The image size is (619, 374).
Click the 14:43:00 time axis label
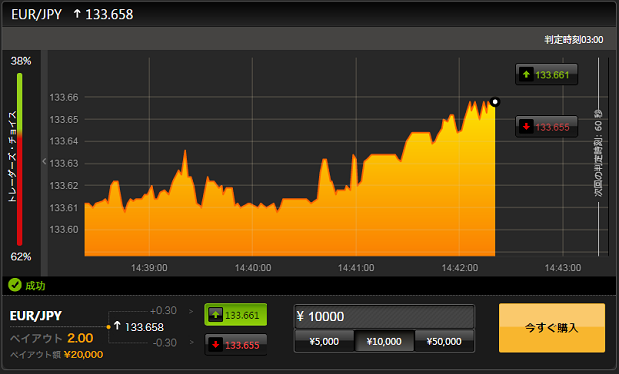(x=563, y=268)
